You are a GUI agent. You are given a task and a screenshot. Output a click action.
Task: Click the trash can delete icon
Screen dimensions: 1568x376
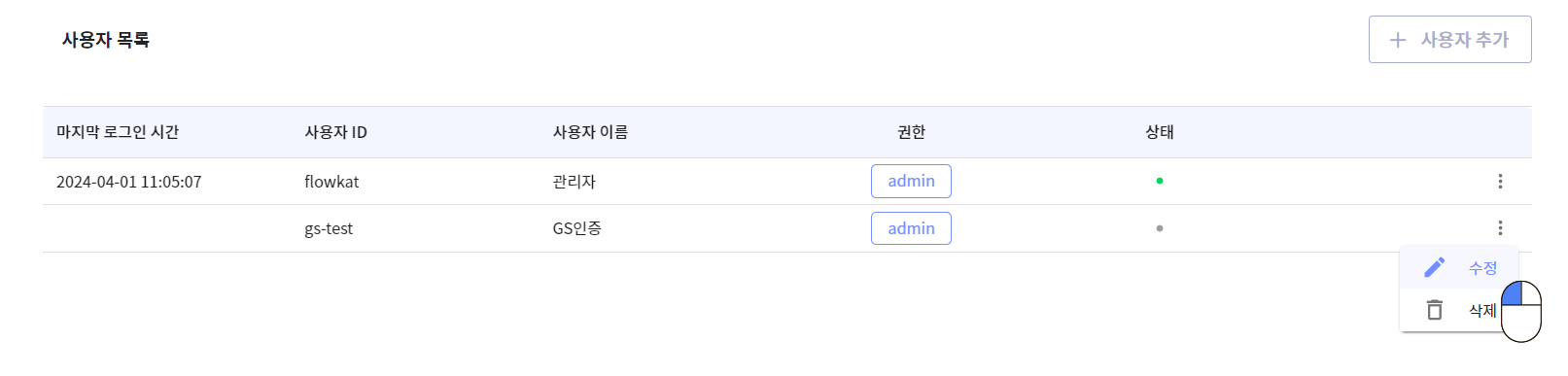pyautogui.click(x=1434, y=310)
